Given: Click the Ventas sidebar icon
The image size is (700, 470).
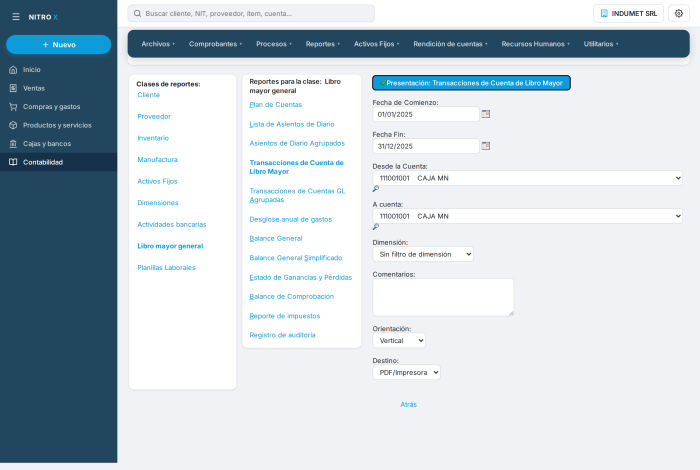Looking at the screenshot, I should 13,88.
